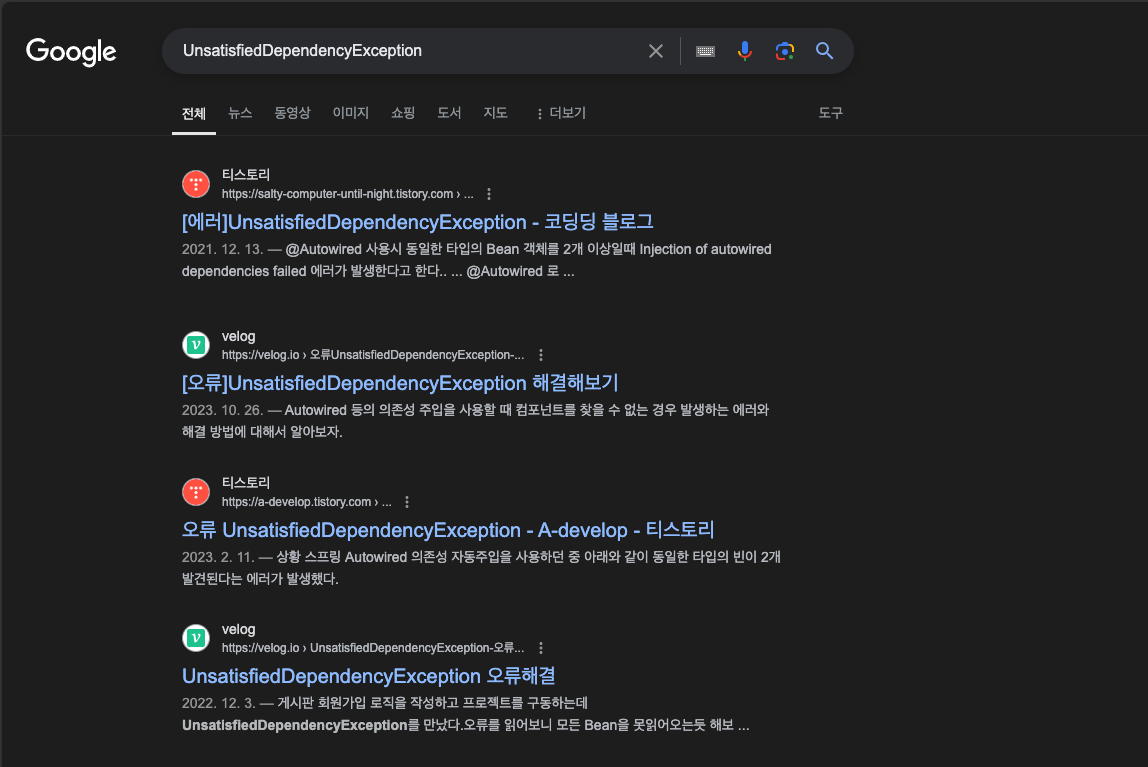Switch to the 동영상 tab

pos(292,113)
